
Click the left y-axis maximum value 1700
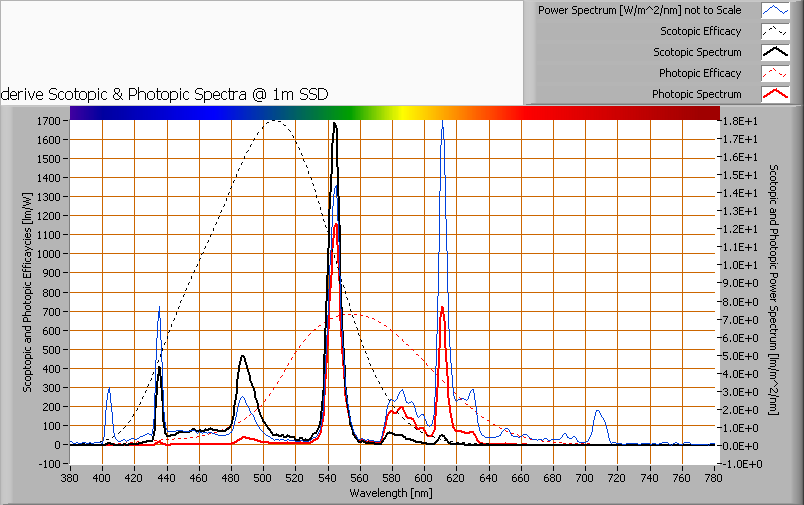click(x=50, y=120)
